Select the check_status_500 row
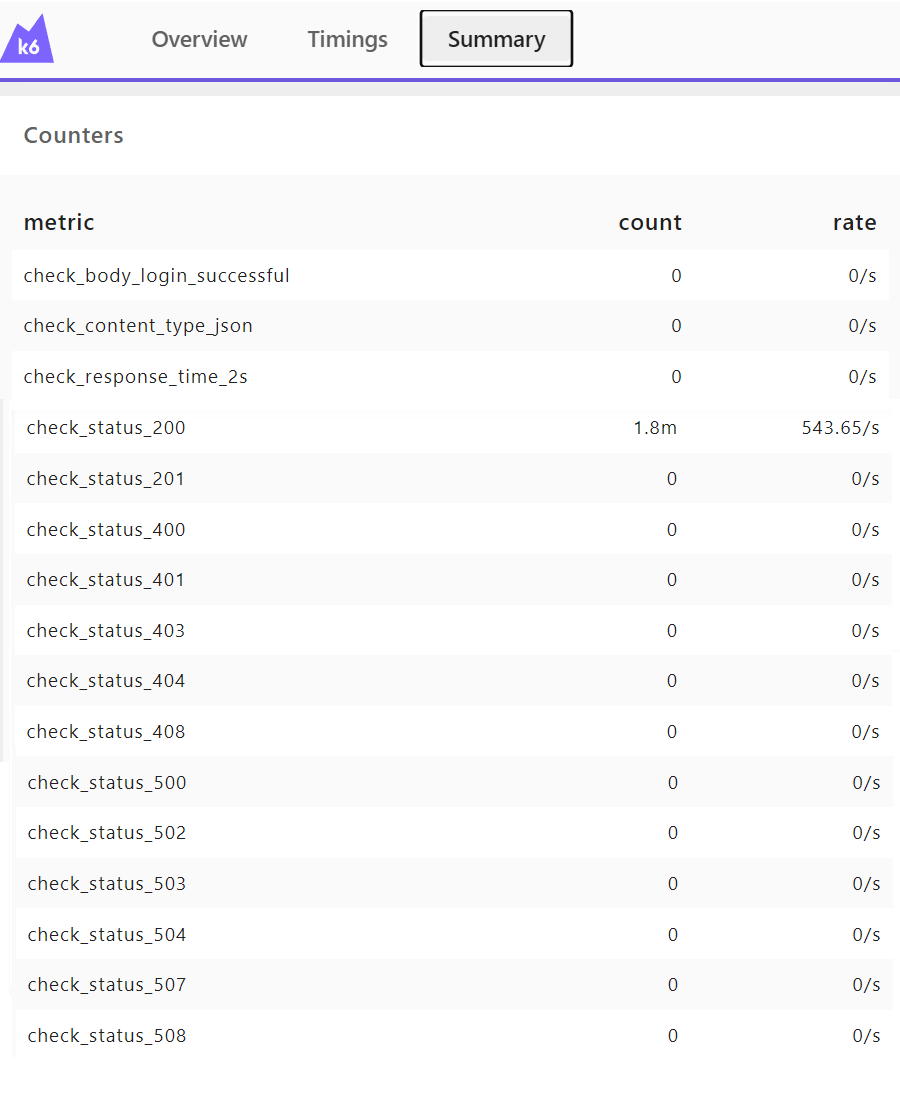900x1116 pixels. tap(106, 782)
